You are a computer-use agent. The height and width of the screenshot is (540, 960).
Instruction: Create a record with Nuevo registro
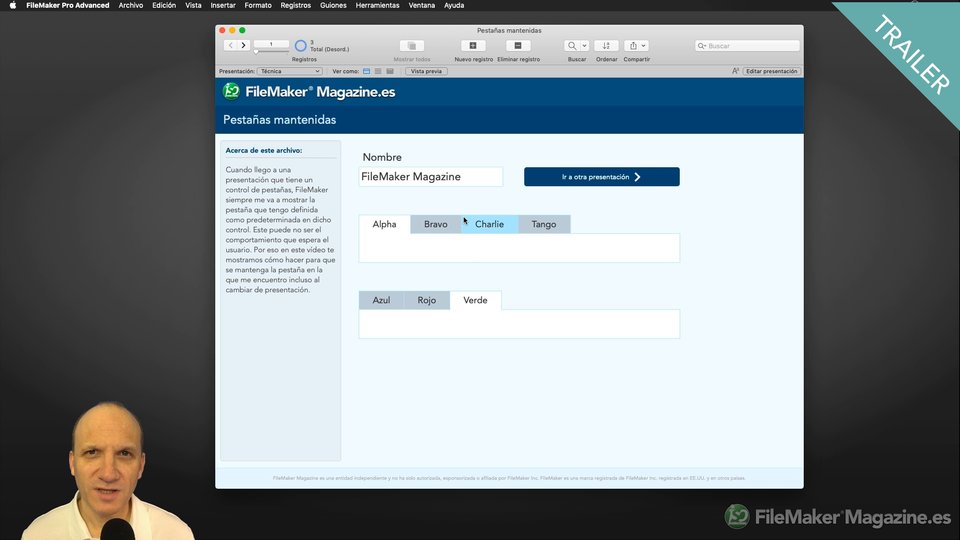click(x=473, y=45)
